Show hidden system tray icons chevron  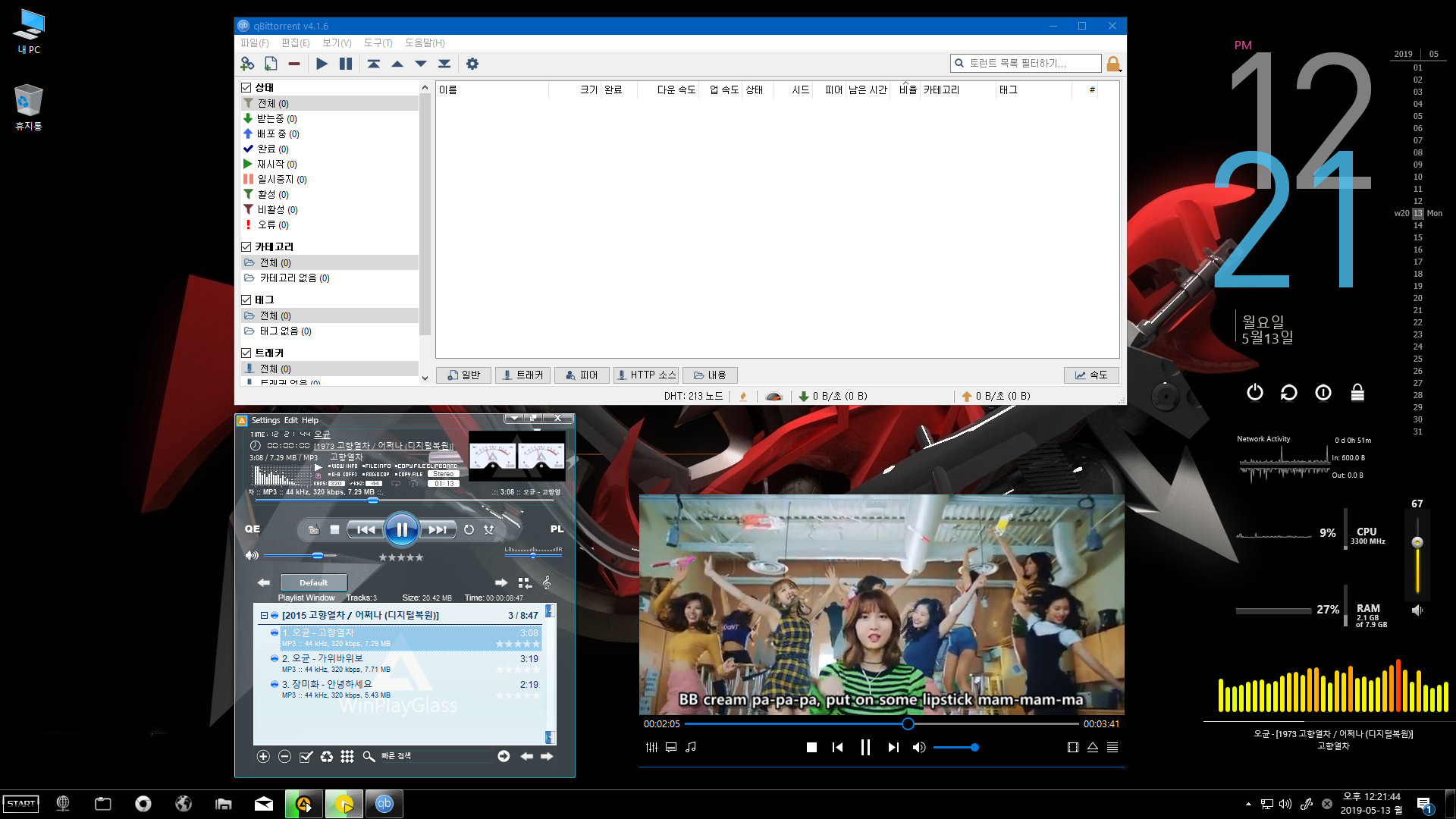(1248, 804)
